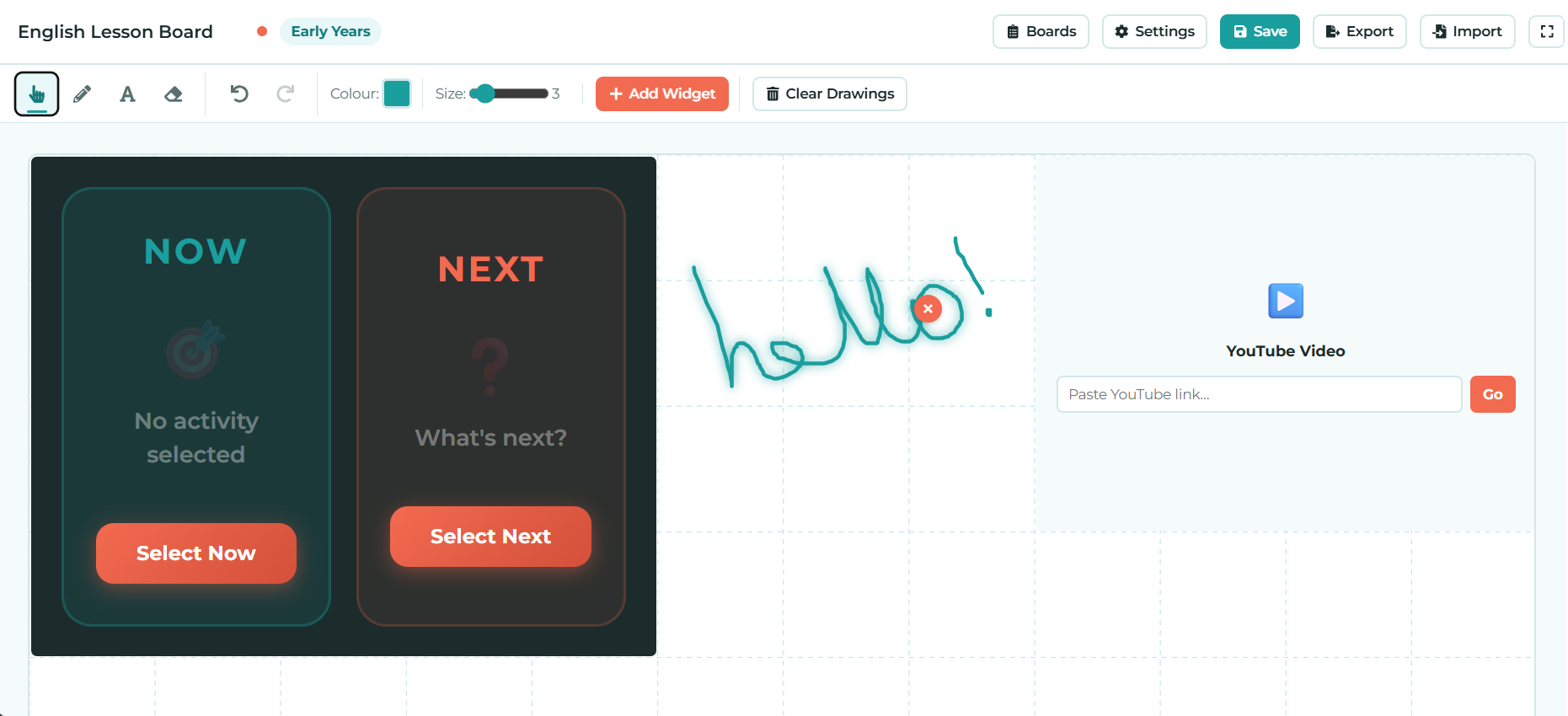Click the target icon in Now card
Viewport: 1568px width, 716px height.
click(x=195, y=350)
